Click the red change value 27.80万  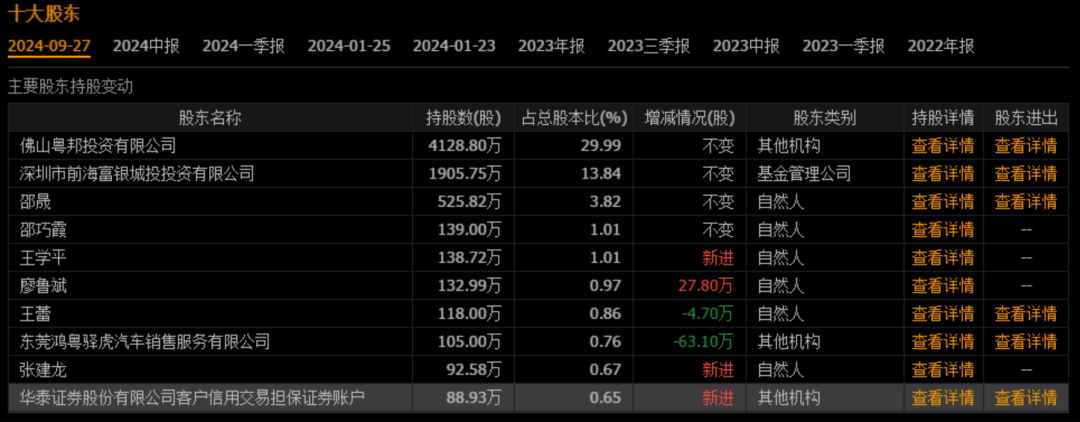point(707,286)
